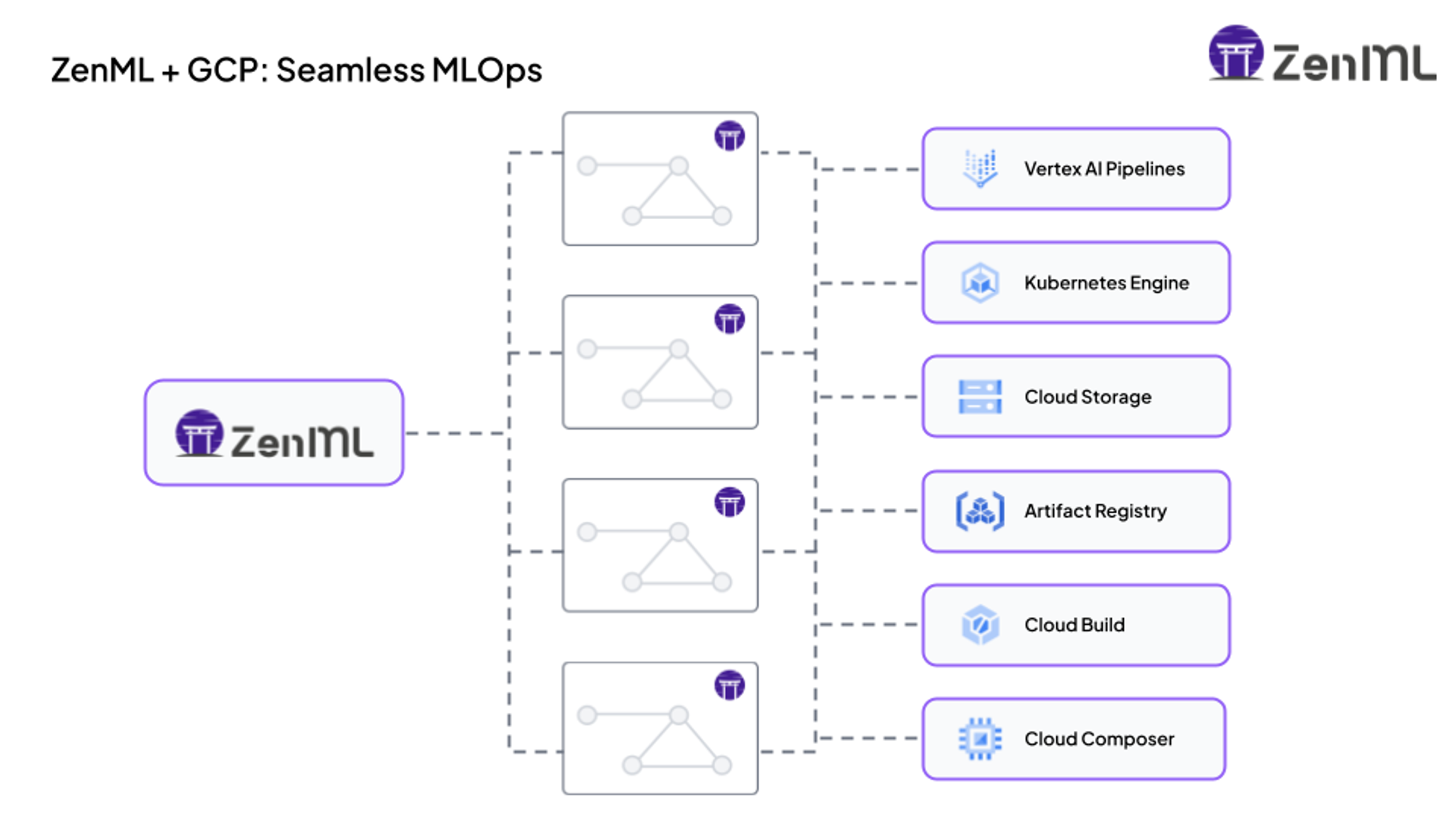Click the ZenML badge on the topmost pipeline card
This screenshot has height=819, width=1456.
[730, 135]
